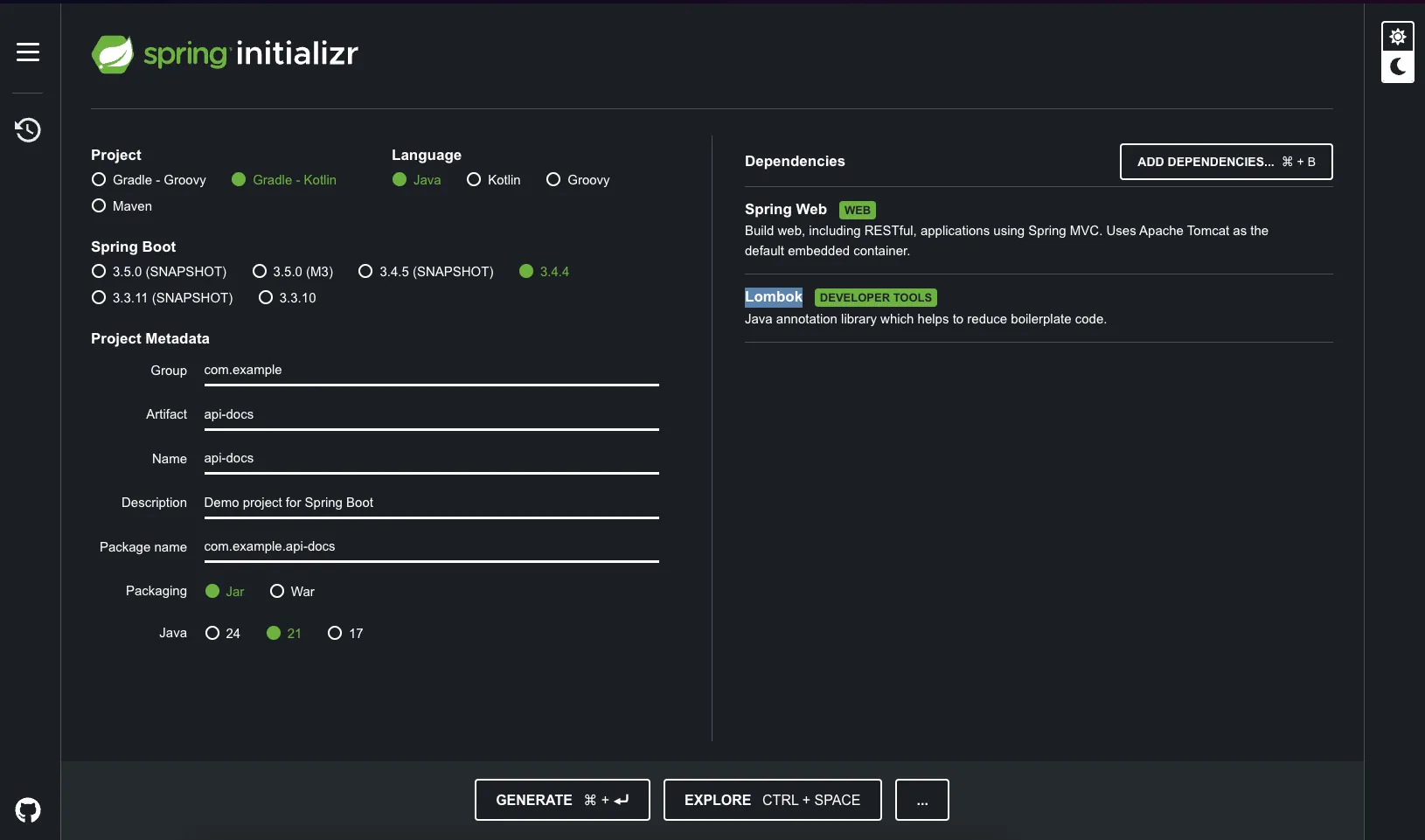
Task: Click the Group input field
Action: pos(431,371)
